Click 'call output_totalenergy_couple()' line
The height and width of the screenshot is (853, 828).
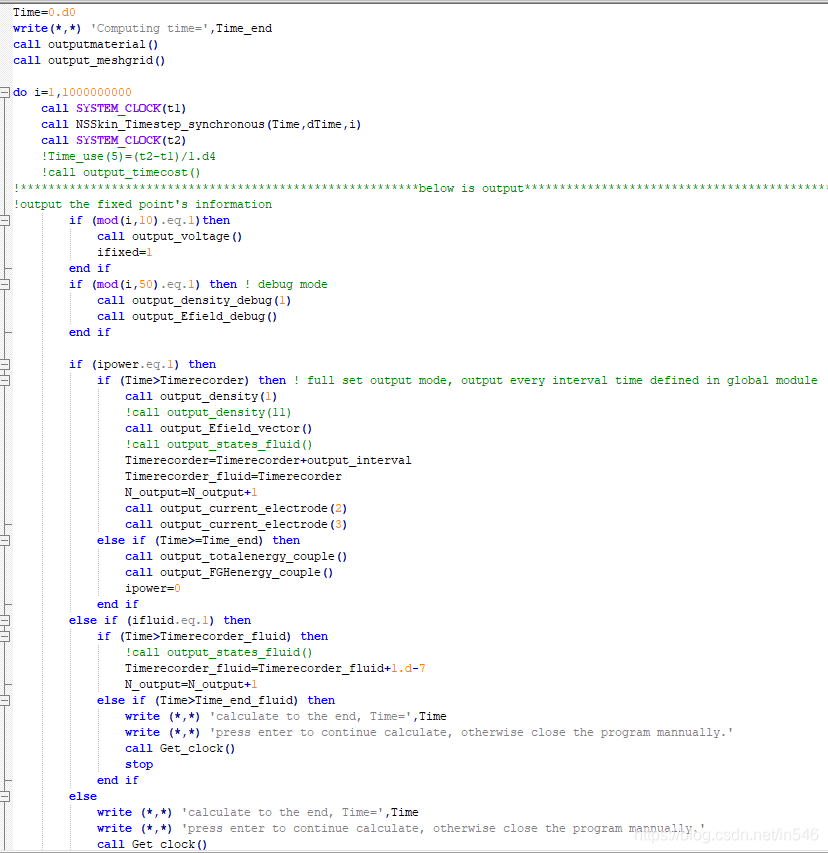(x=236, y=557)
